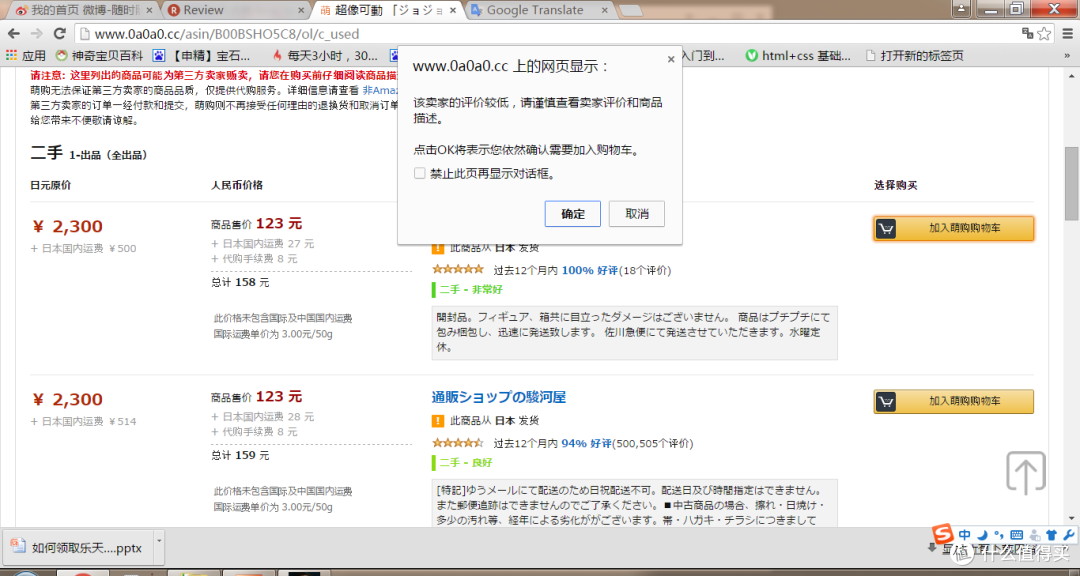
Task: Click the first item's 二手 - 非常好 condition label
Action: pos(471,289)
